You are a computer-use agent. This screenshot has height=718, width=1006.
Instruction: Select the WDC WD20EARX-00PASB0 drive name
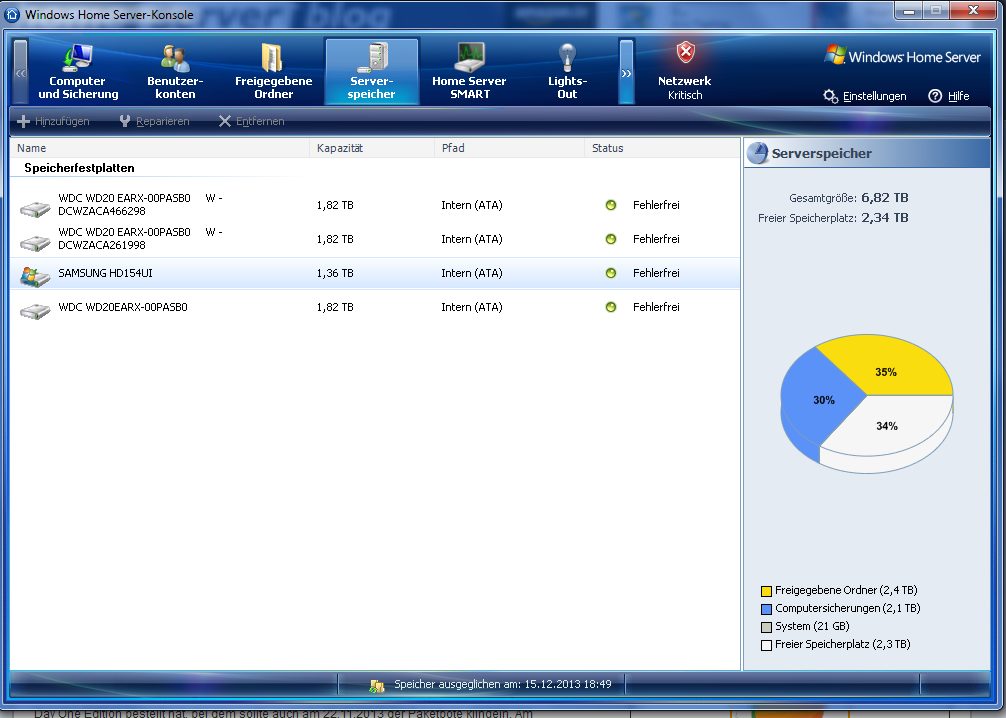pos(123,307)
